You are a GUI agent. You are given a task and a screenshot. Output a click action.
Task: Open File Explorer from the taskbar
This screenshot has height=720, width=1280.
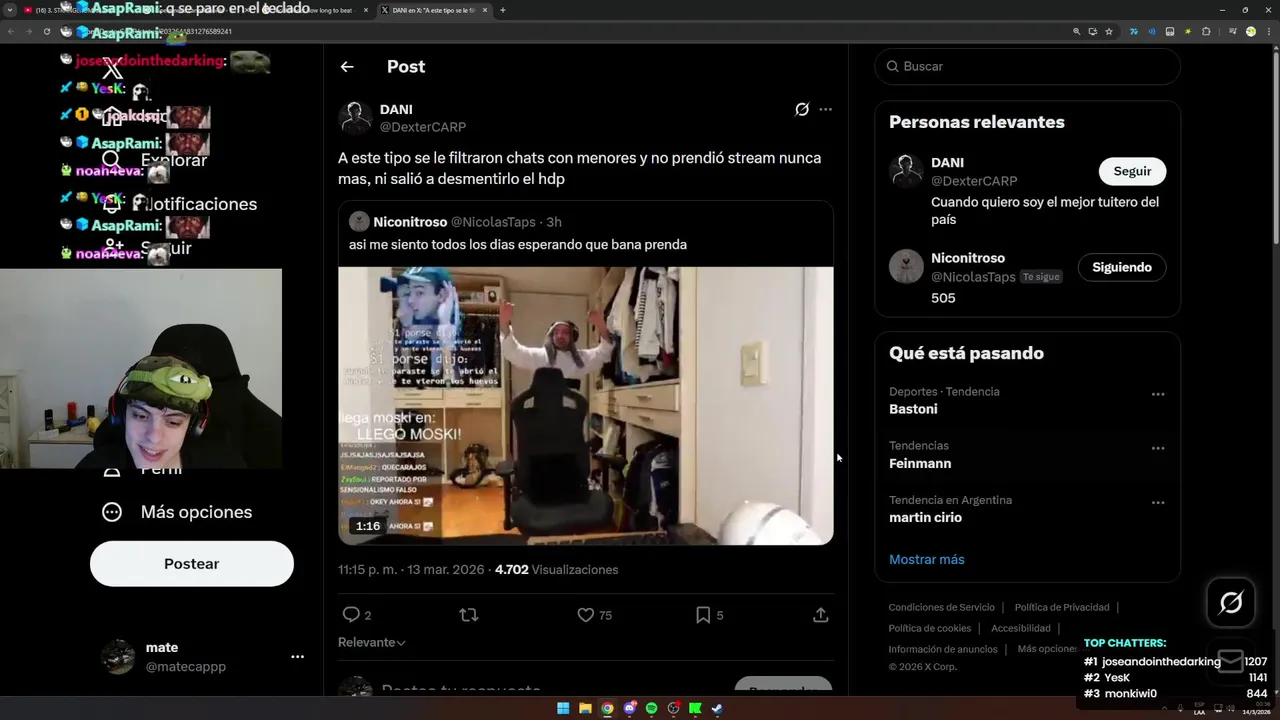click(x=585, y=708)
